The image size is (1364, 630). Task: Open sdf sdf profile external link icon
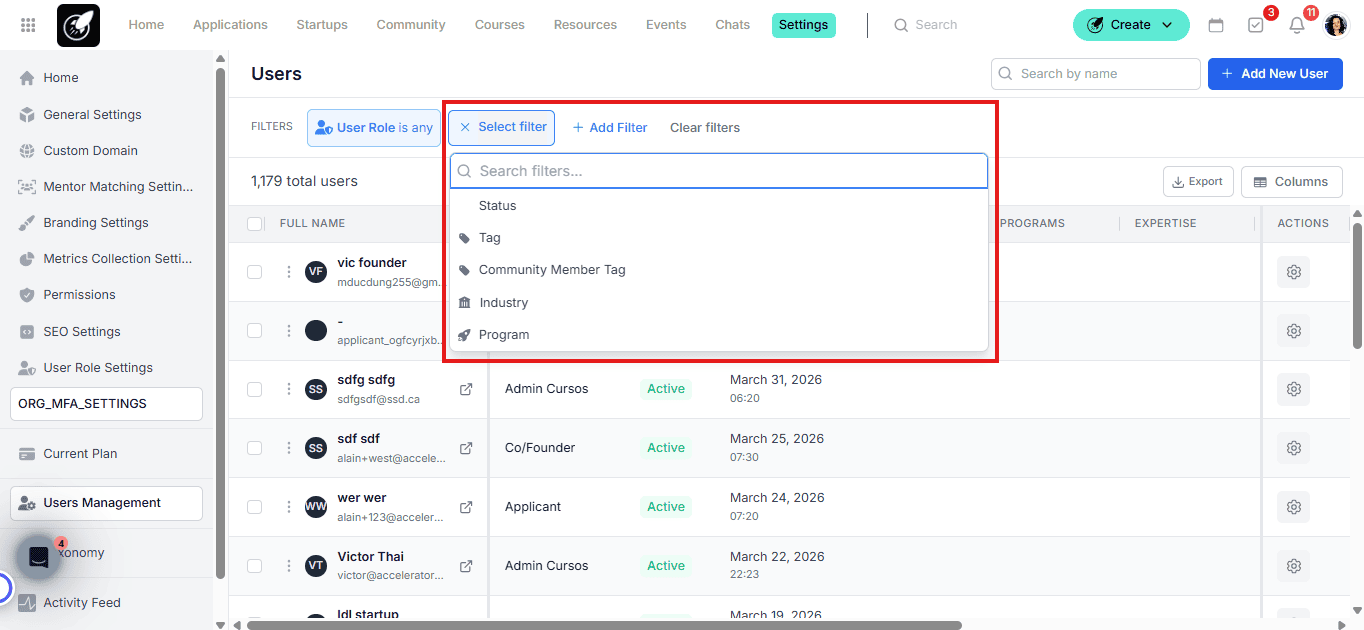[466, 448]
